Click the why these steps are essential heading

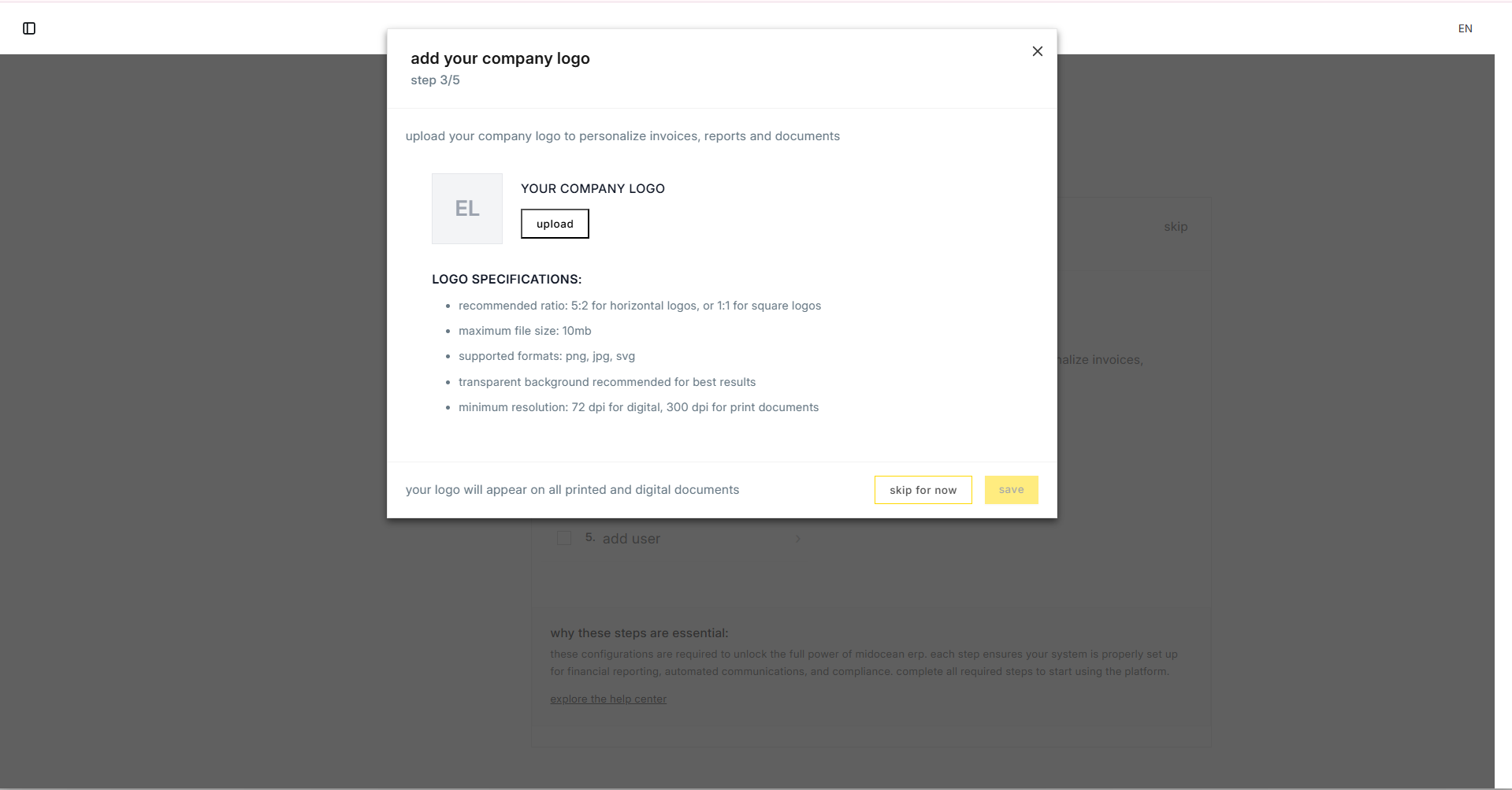639,632
